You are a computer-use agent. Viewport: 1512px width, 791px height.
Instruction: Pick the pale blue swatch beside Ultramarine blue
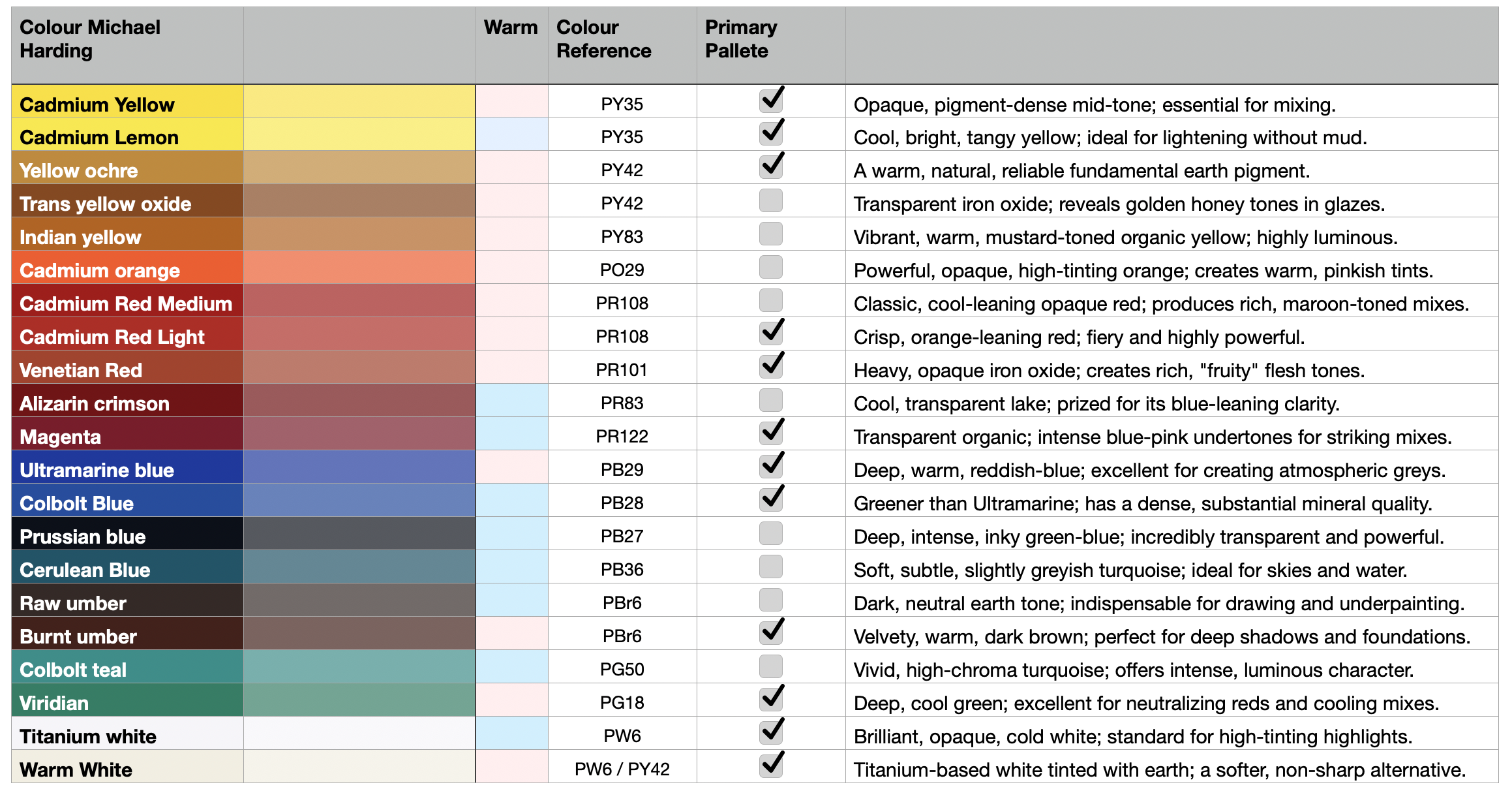click(359, 467)
